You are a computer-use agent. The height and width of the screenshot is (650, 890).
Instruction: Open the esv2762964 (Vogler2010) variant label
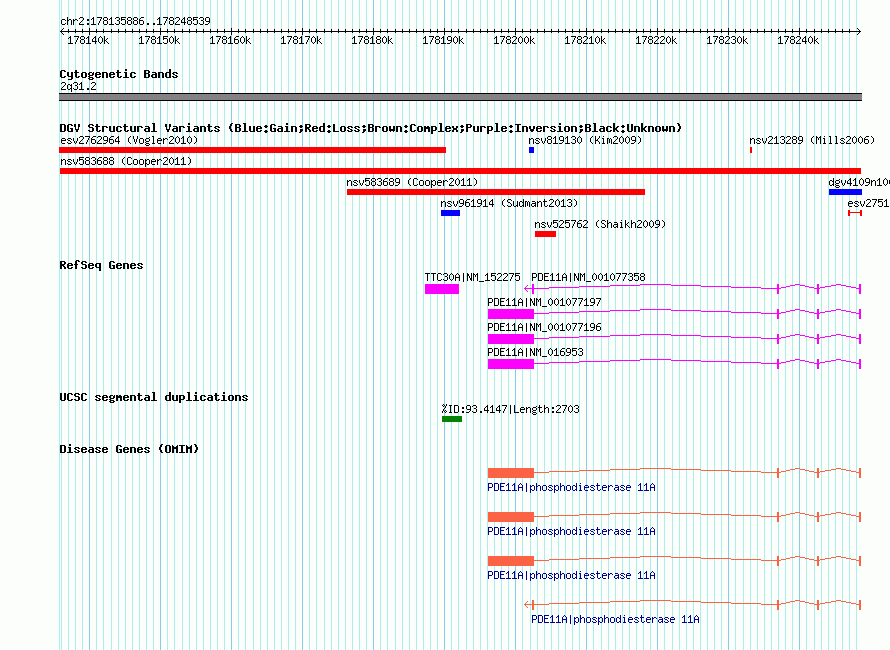(129, 140)
